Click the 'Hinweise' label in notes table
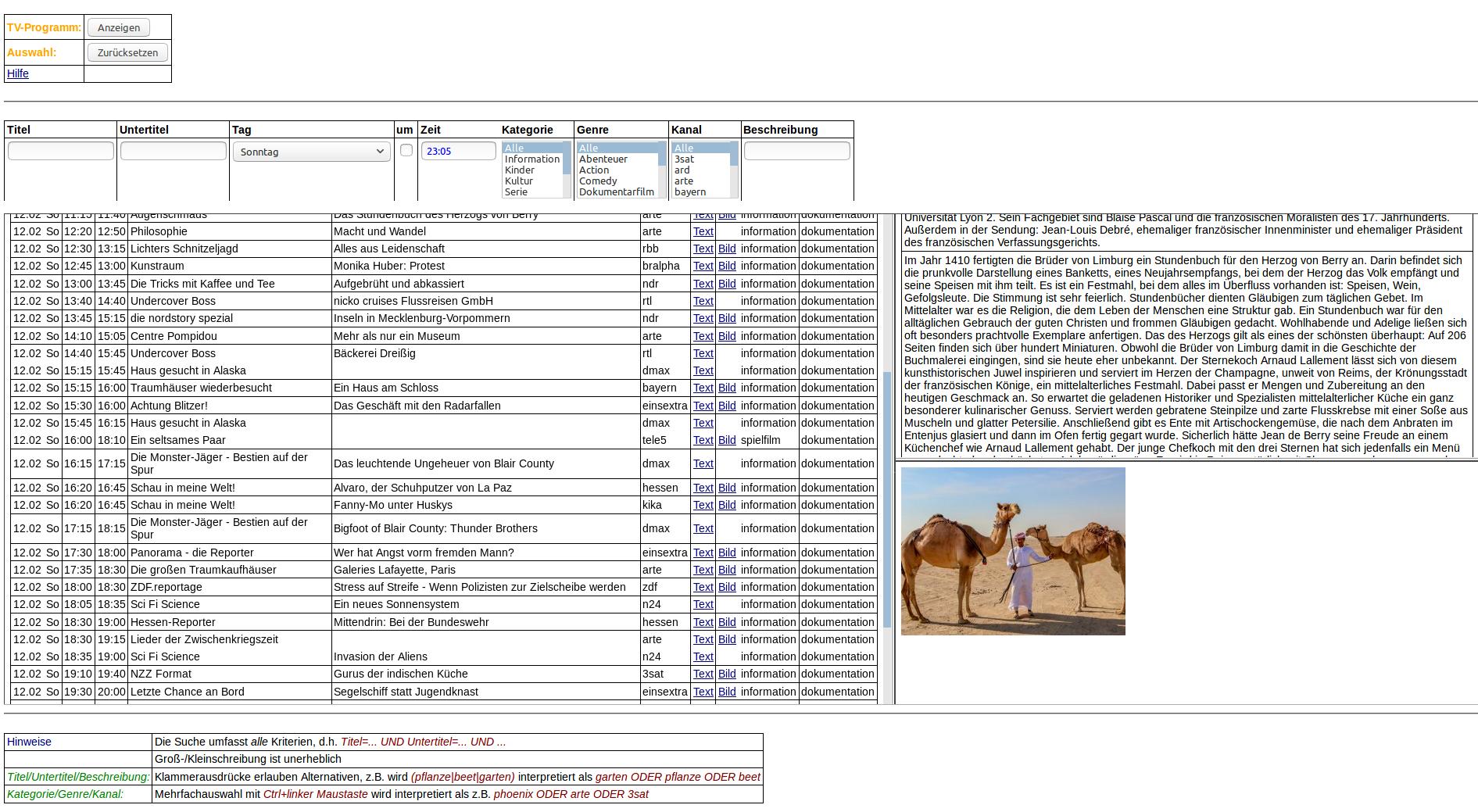 click(29, 742)
